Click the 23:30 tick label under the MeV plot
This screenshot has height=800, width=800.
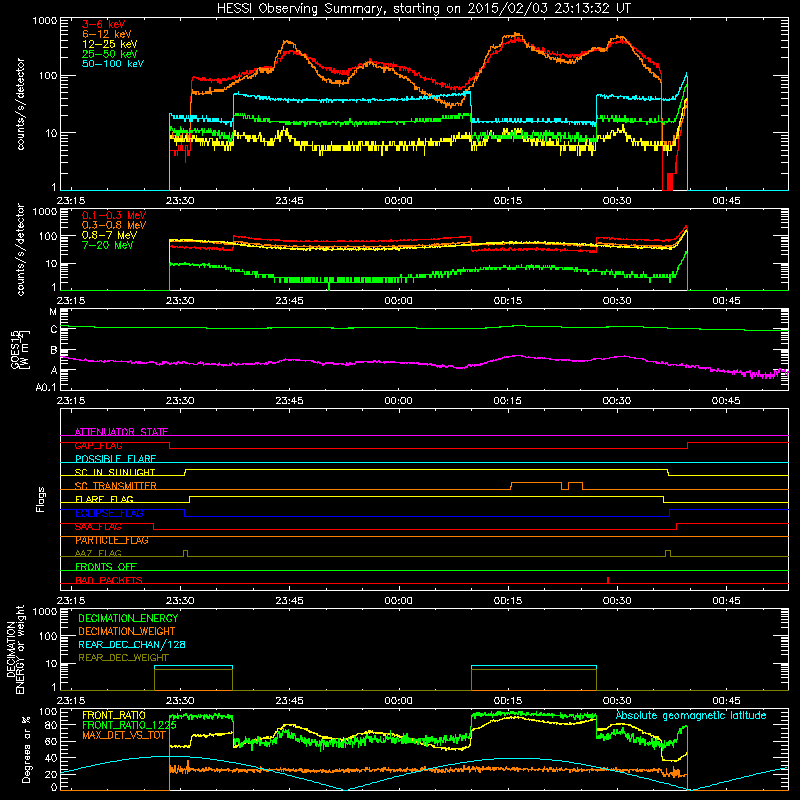pyautogui.click(x=180, y=301)
